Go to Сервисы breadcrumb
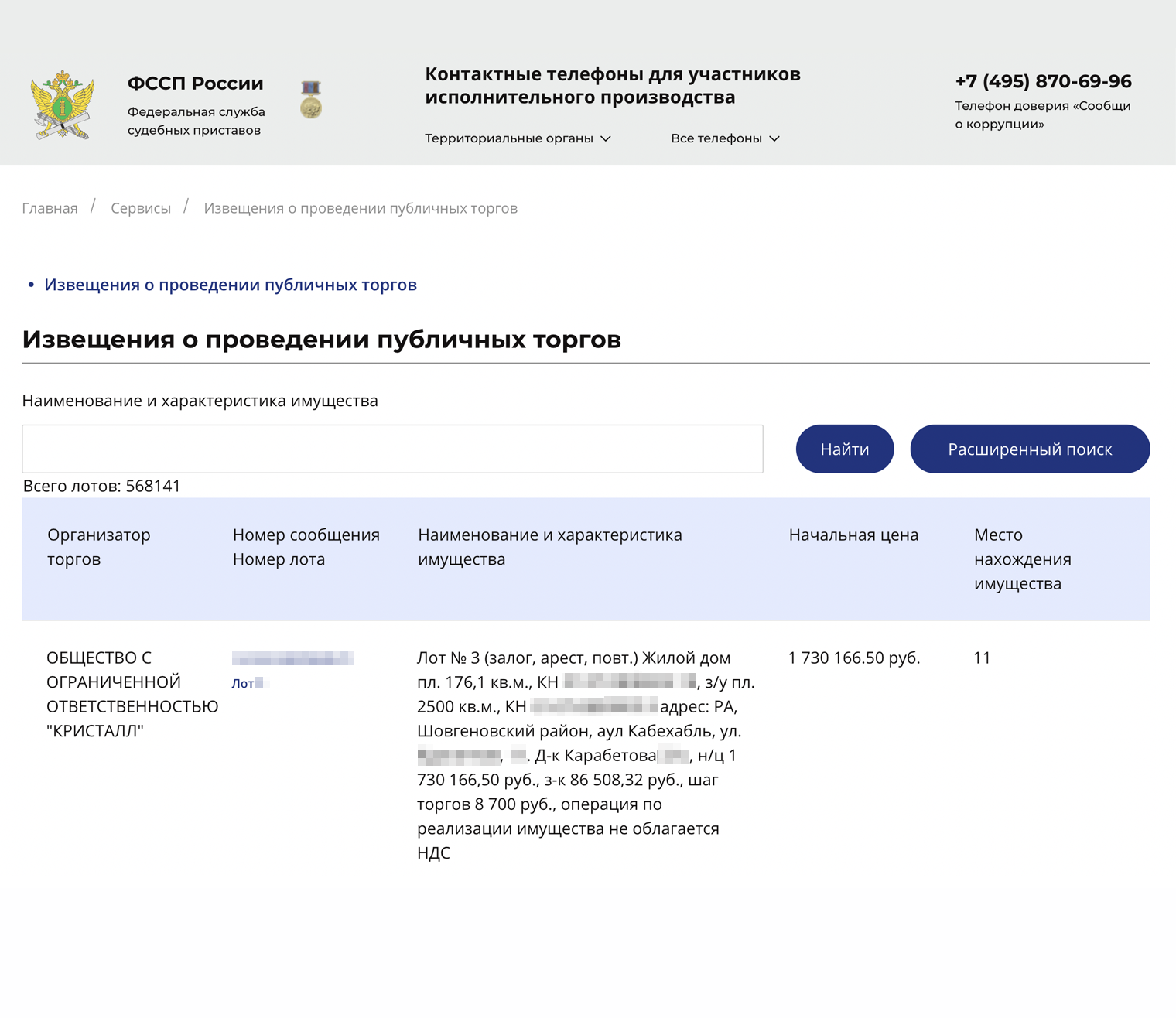 [x=141, y=208]
